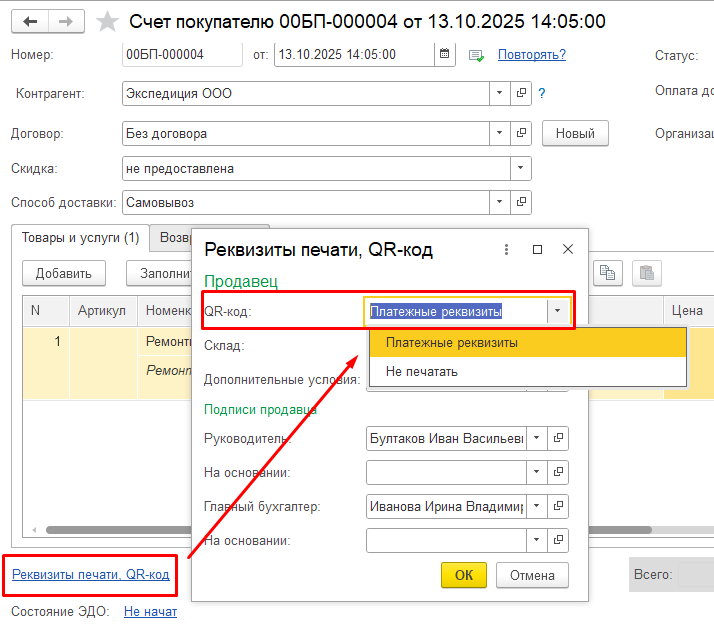This screenshot has width=714, height=624.
Task: Click the scrollbar left arrow in table
Action: [34, 530]
